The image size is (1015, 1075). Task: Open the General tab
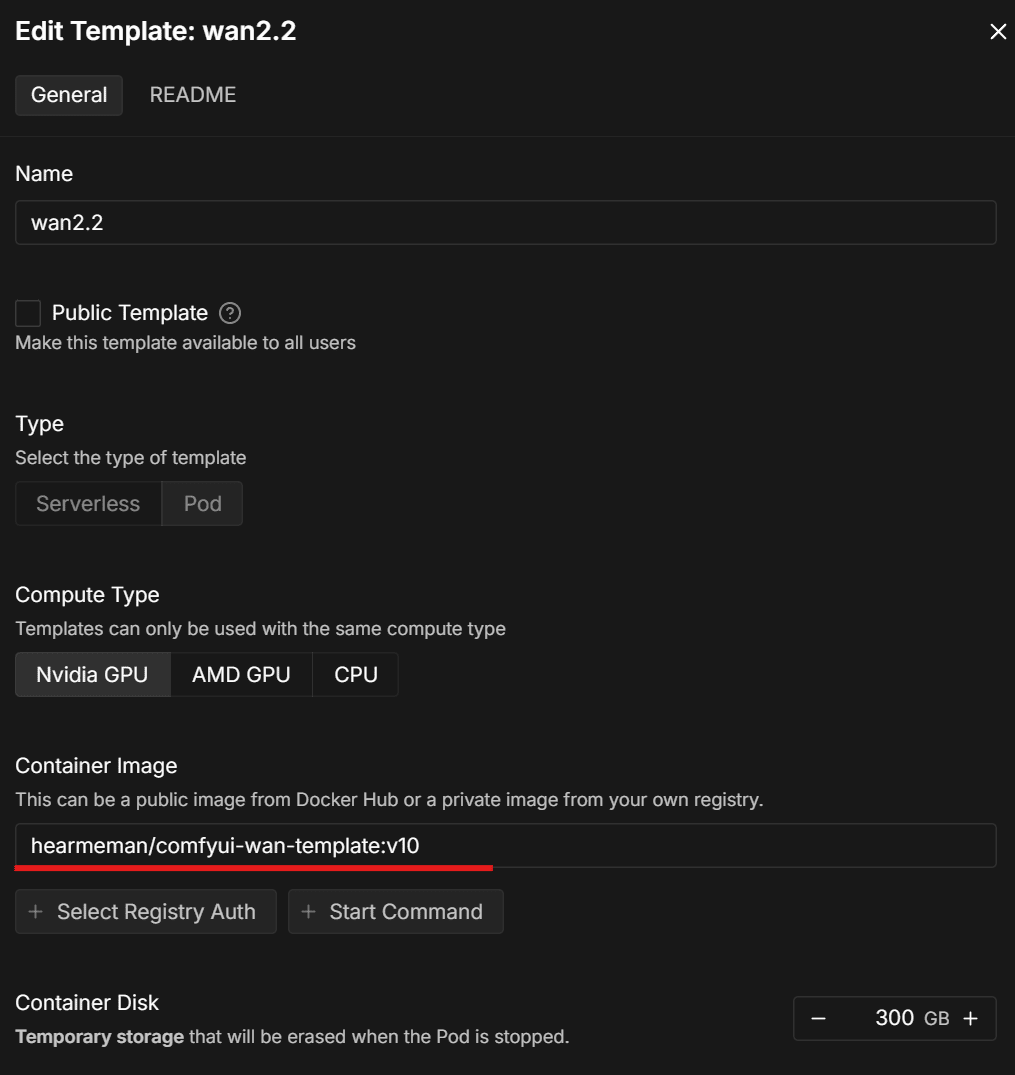[69, 95]
